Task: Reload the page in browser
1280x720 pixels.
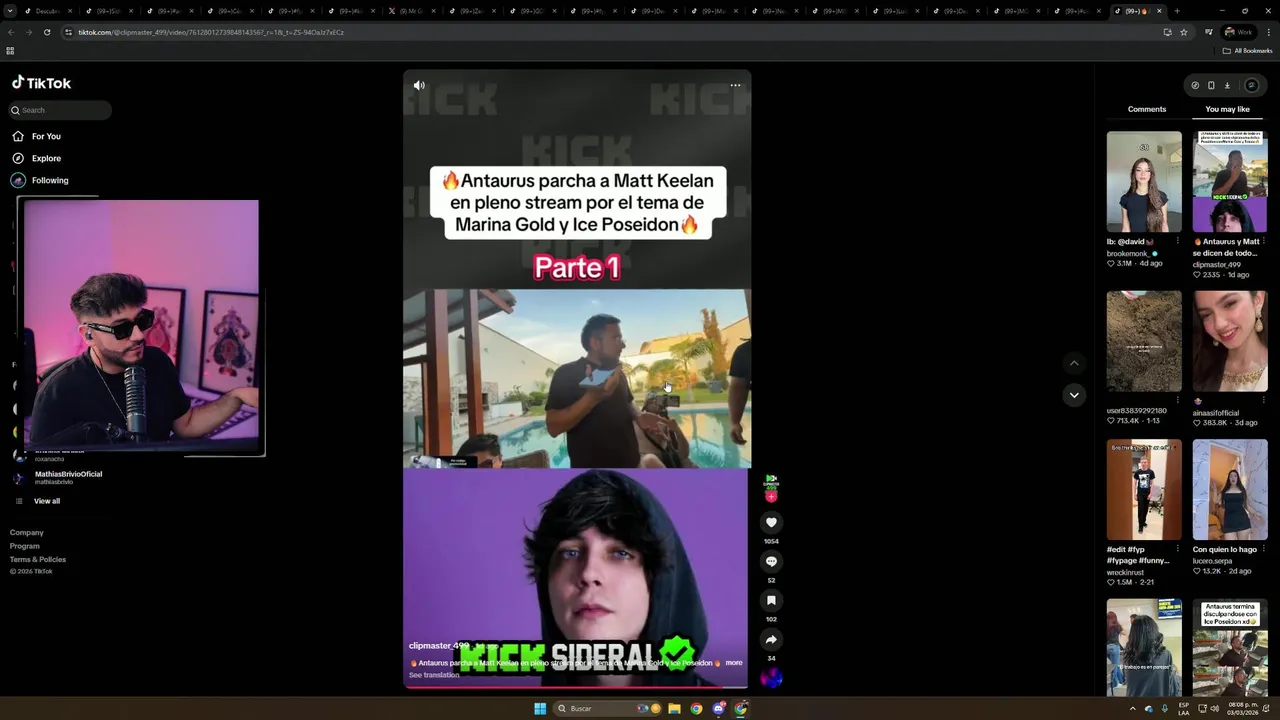Action: coord(47,32)
